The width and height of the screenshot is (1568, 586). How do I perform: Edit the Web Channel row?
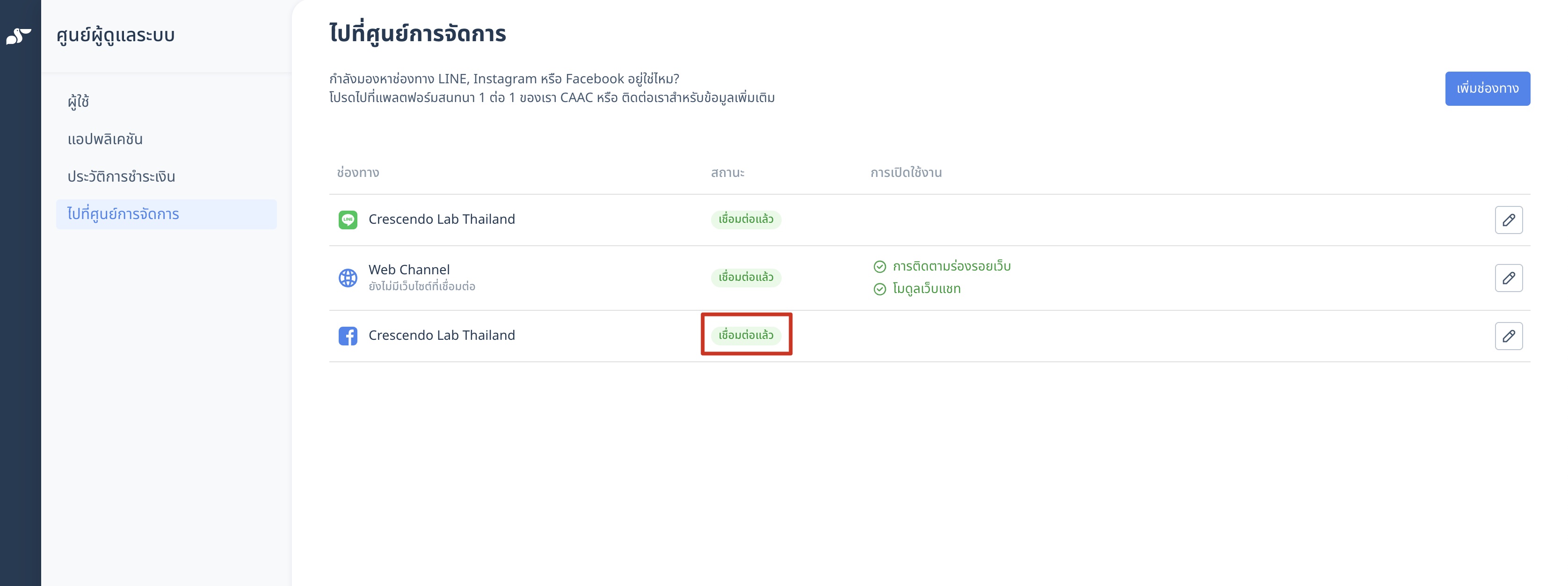1508,278
